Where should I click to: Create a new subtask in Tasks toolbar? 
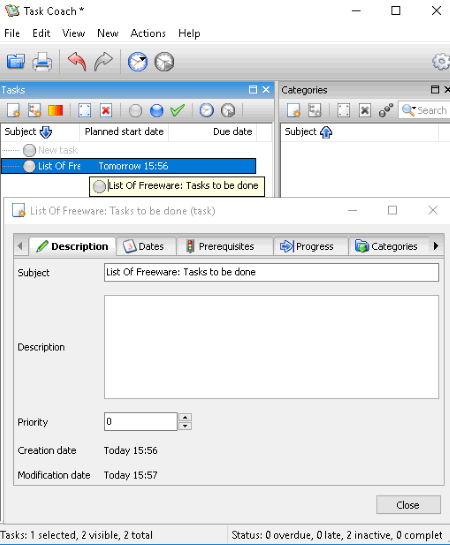[35, 111]
